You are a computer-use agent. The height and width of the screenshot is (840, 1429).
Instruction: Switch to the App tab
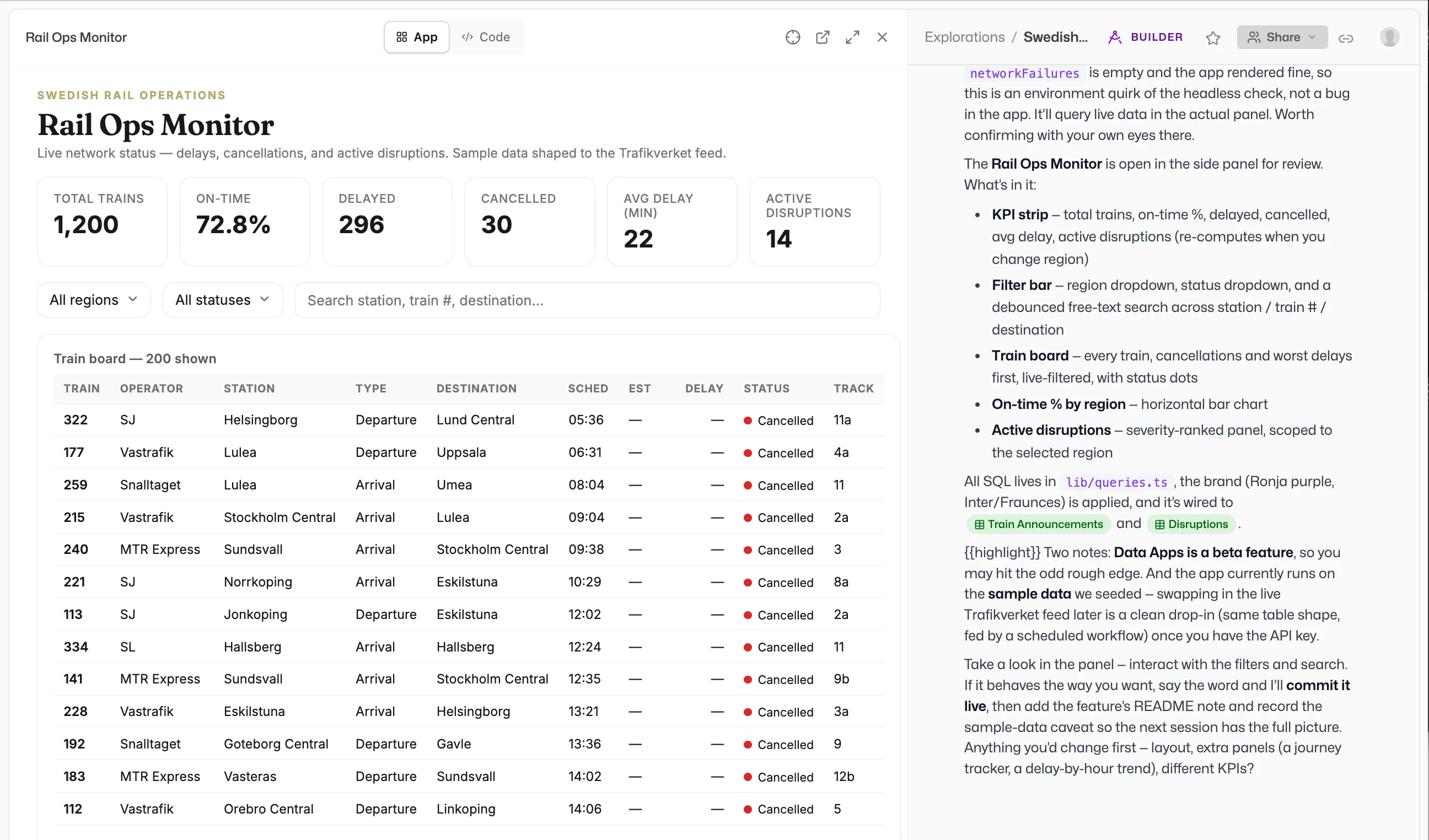pos(417,37)
